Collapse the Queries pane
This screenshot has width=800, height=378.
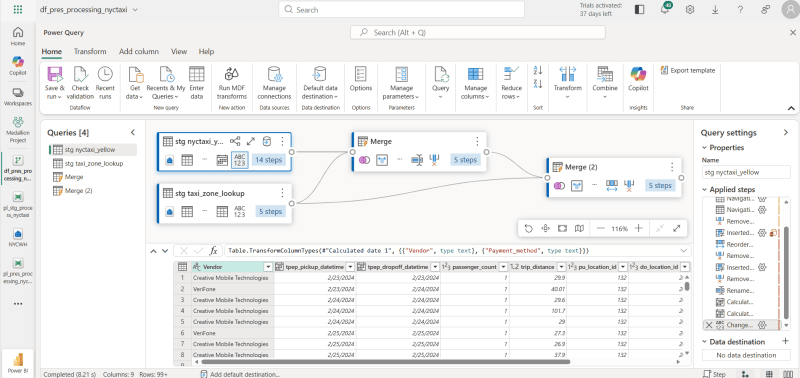pos(133,133)
